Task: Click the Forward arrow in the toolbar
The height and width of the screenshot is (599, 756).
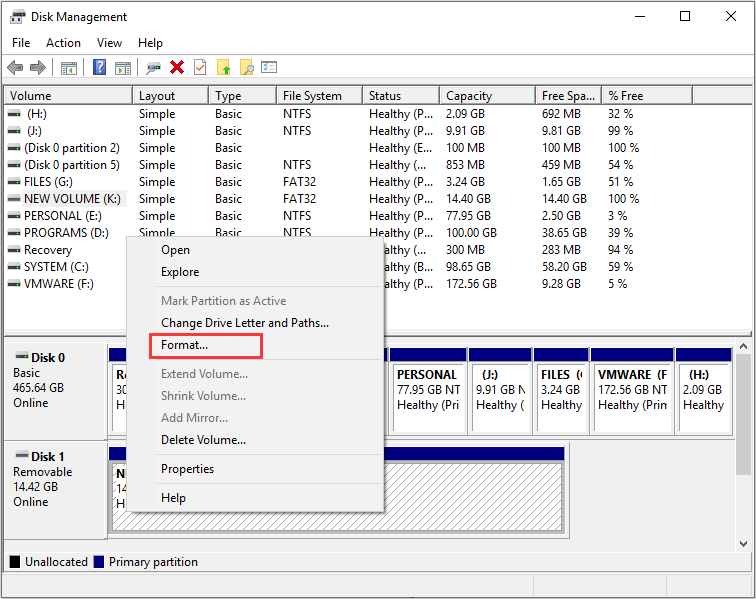Action: [38, 67]
